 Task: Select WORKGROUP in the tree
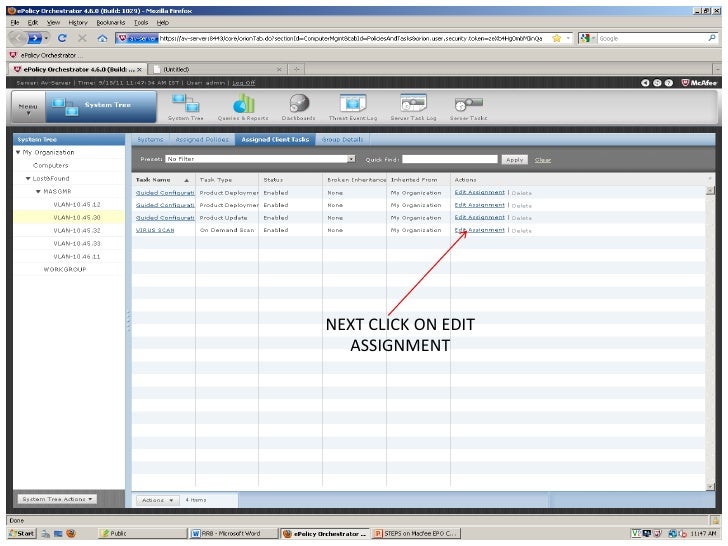[65, 269]
